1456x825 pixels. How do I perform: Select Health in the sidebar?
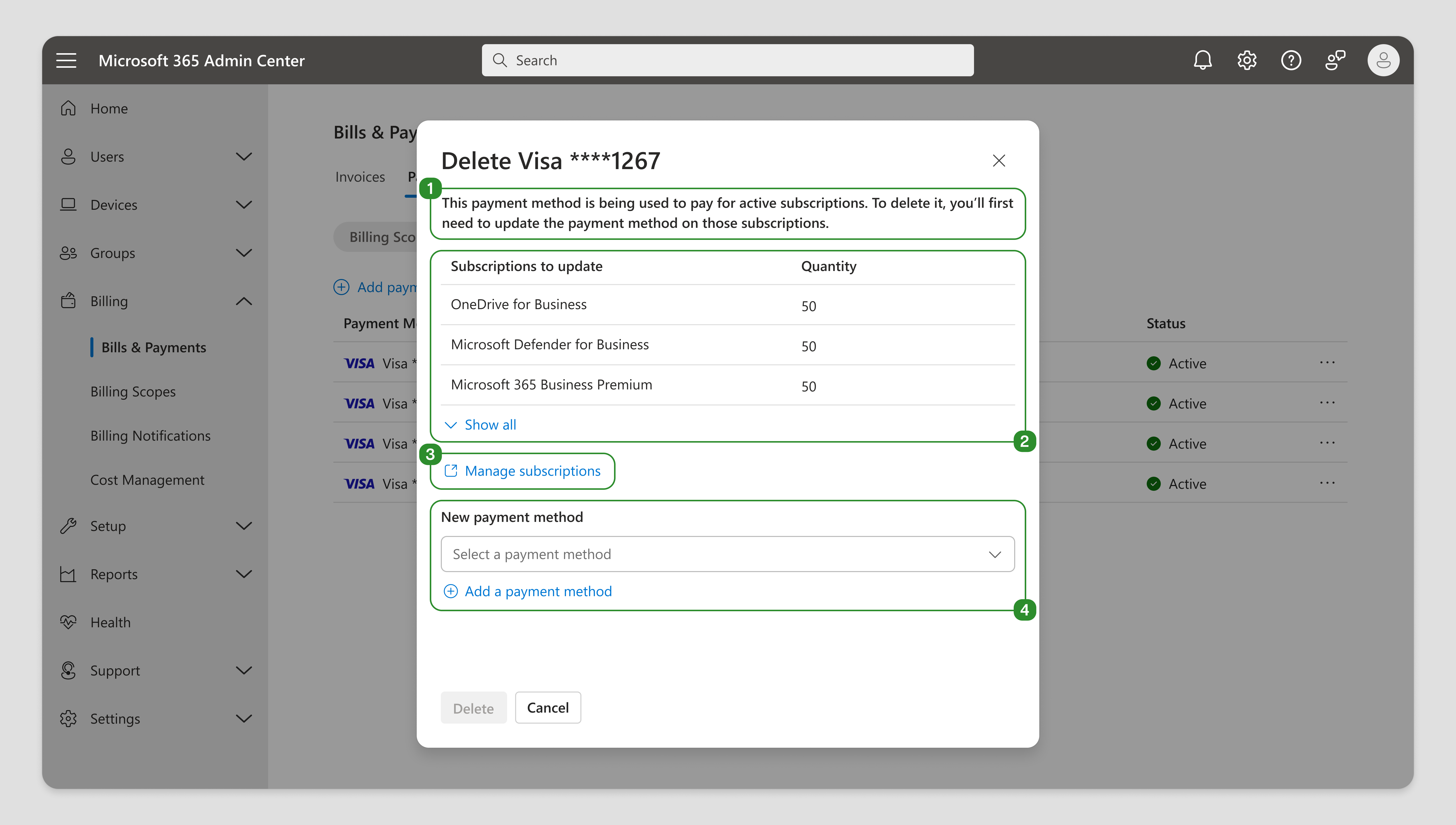[110, 622]
